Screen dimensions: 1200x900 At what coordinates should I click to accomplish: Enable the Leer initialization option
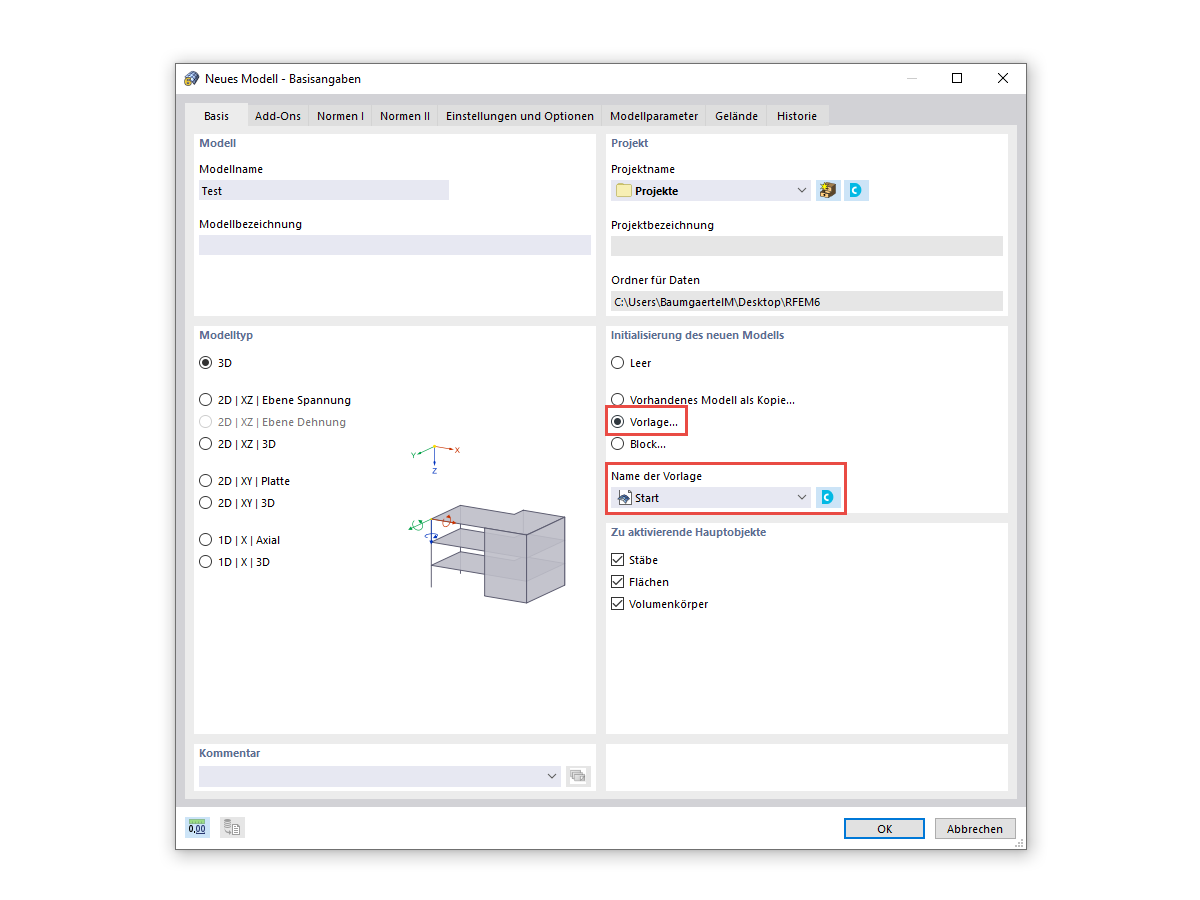click(x=617, y=362)
